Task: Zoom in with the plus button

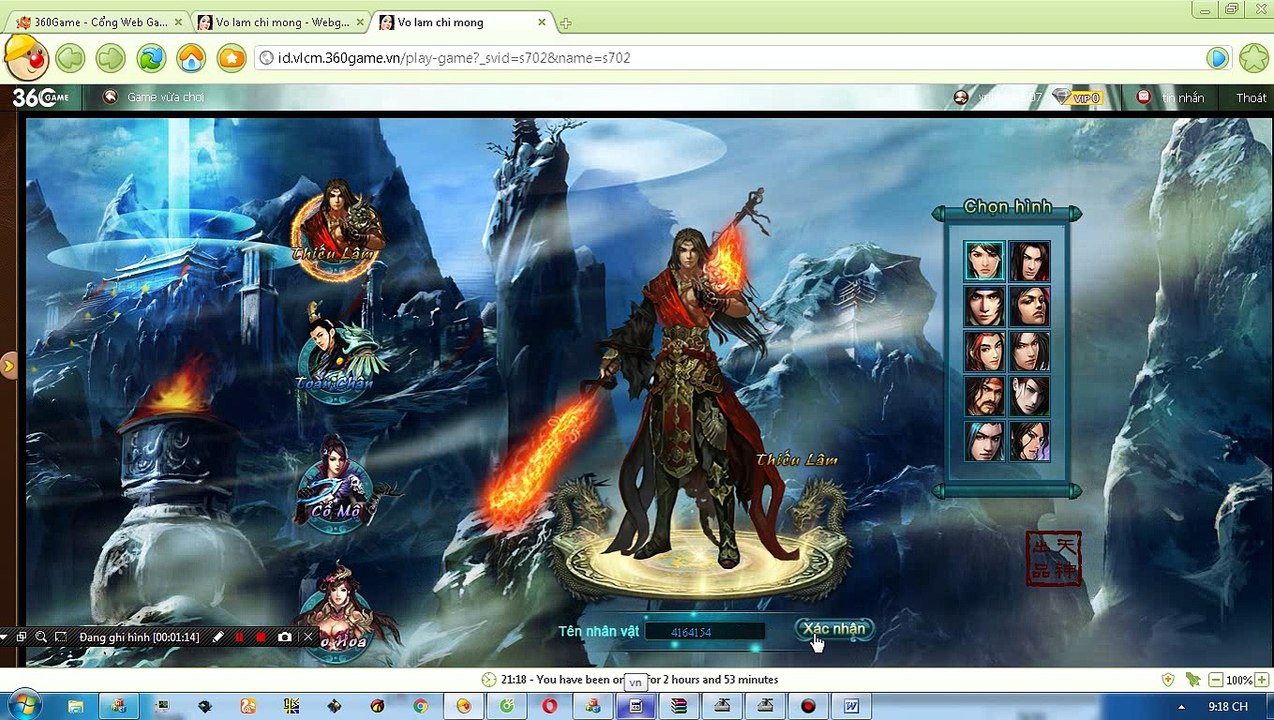Action: tap(1262, 680)
